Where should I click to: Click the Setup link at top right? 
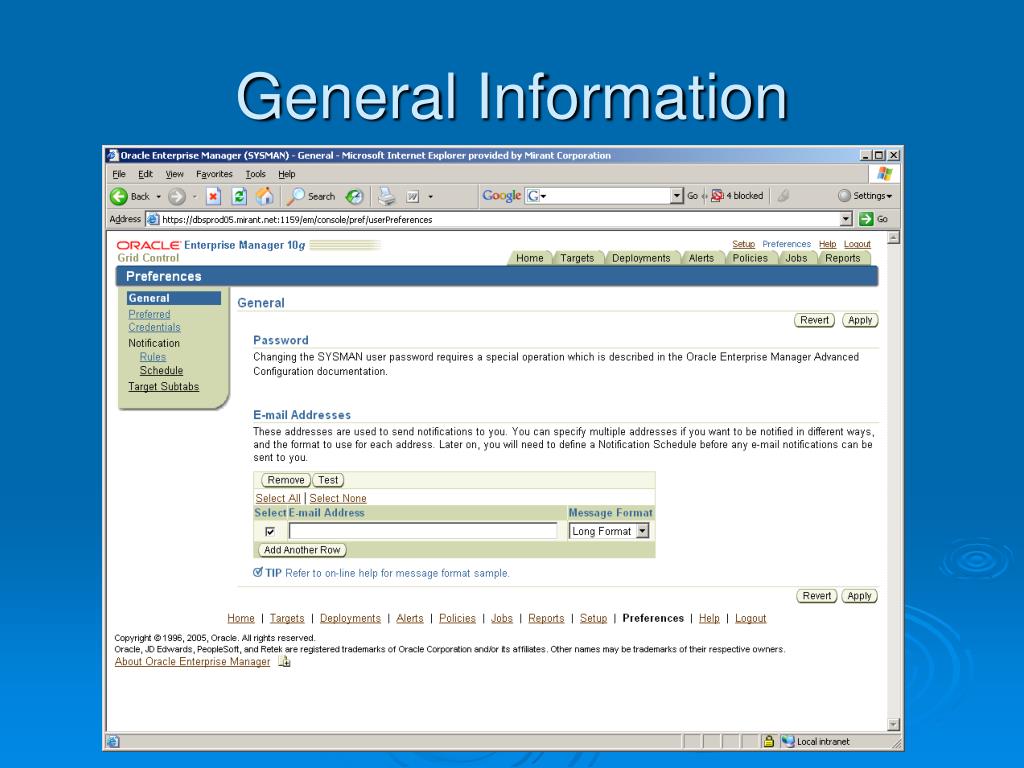(x=743, y=244)
